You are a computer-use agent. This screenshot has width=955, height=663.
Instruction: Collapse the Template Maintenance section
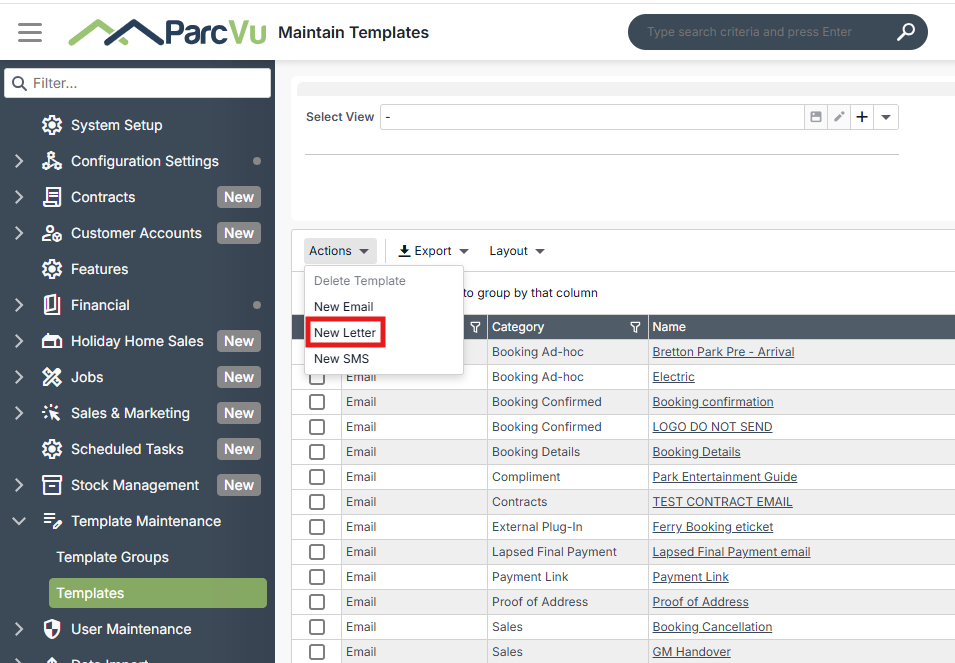[x=19, y=521]
